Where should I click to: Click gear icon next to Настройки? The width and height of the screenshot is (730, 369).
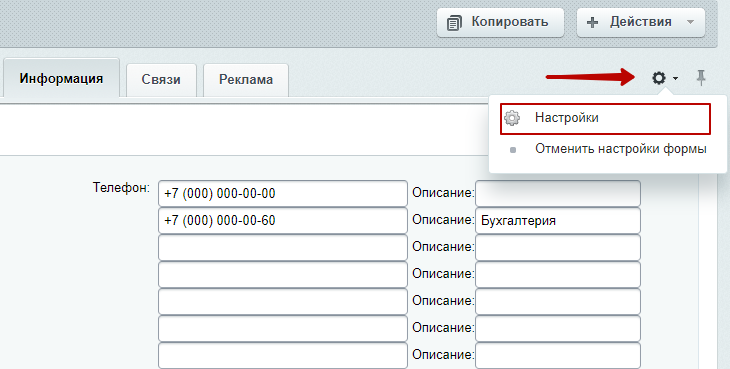pos(512,118)
